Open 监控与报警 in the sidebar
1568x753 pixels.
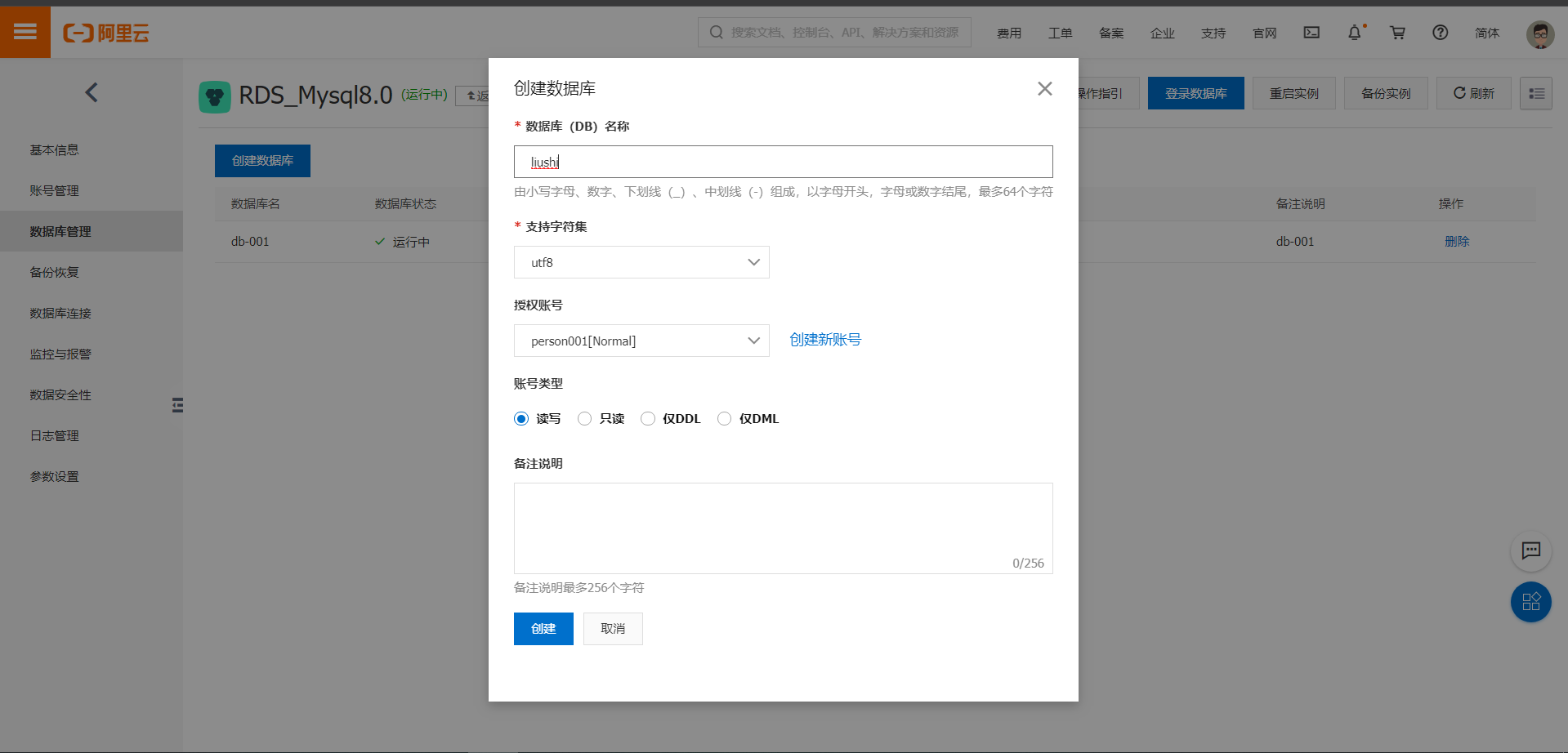(60, 354)
